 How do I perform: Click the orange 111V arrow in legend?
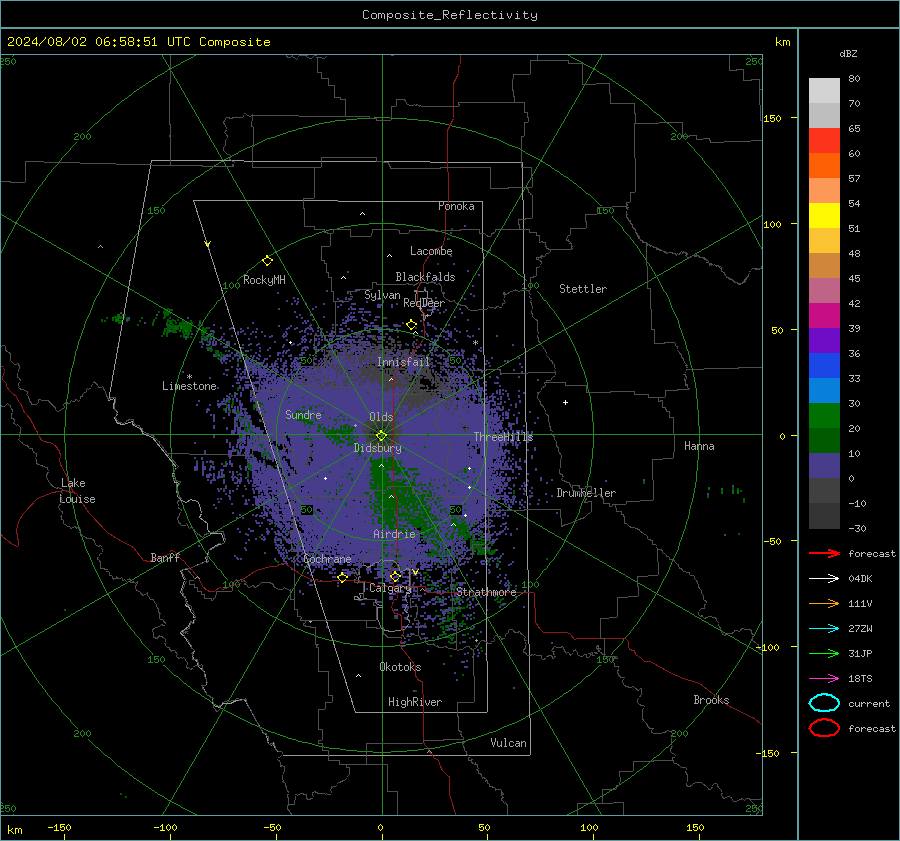pyautogui.click(x=824, y=603)
